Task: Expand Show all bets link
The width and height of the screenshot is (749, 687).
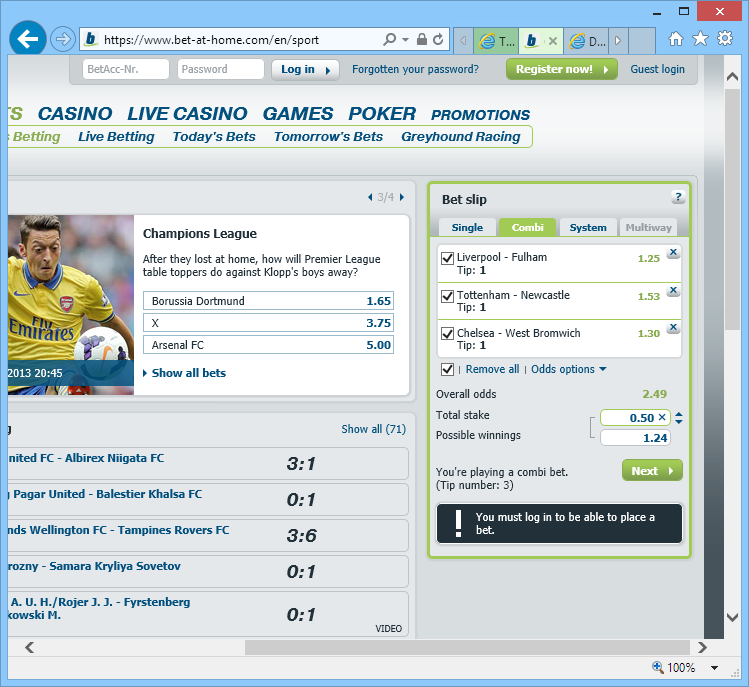Action: coord(188,373)
